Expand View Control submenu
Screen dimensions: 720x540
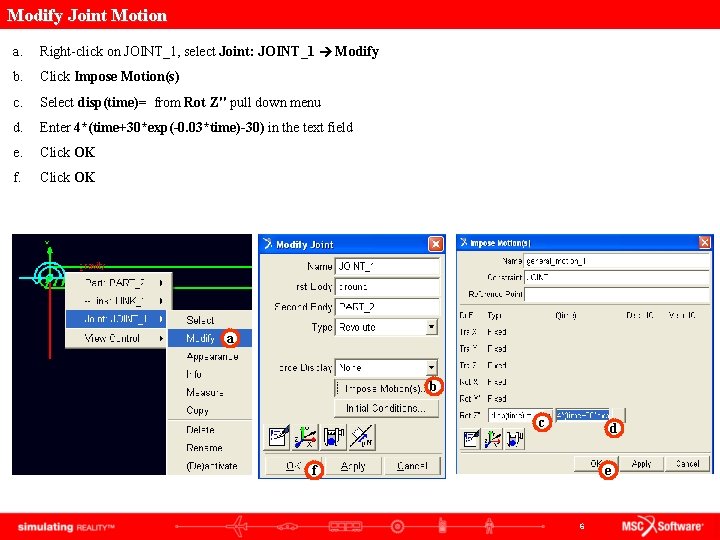(116, 338)
